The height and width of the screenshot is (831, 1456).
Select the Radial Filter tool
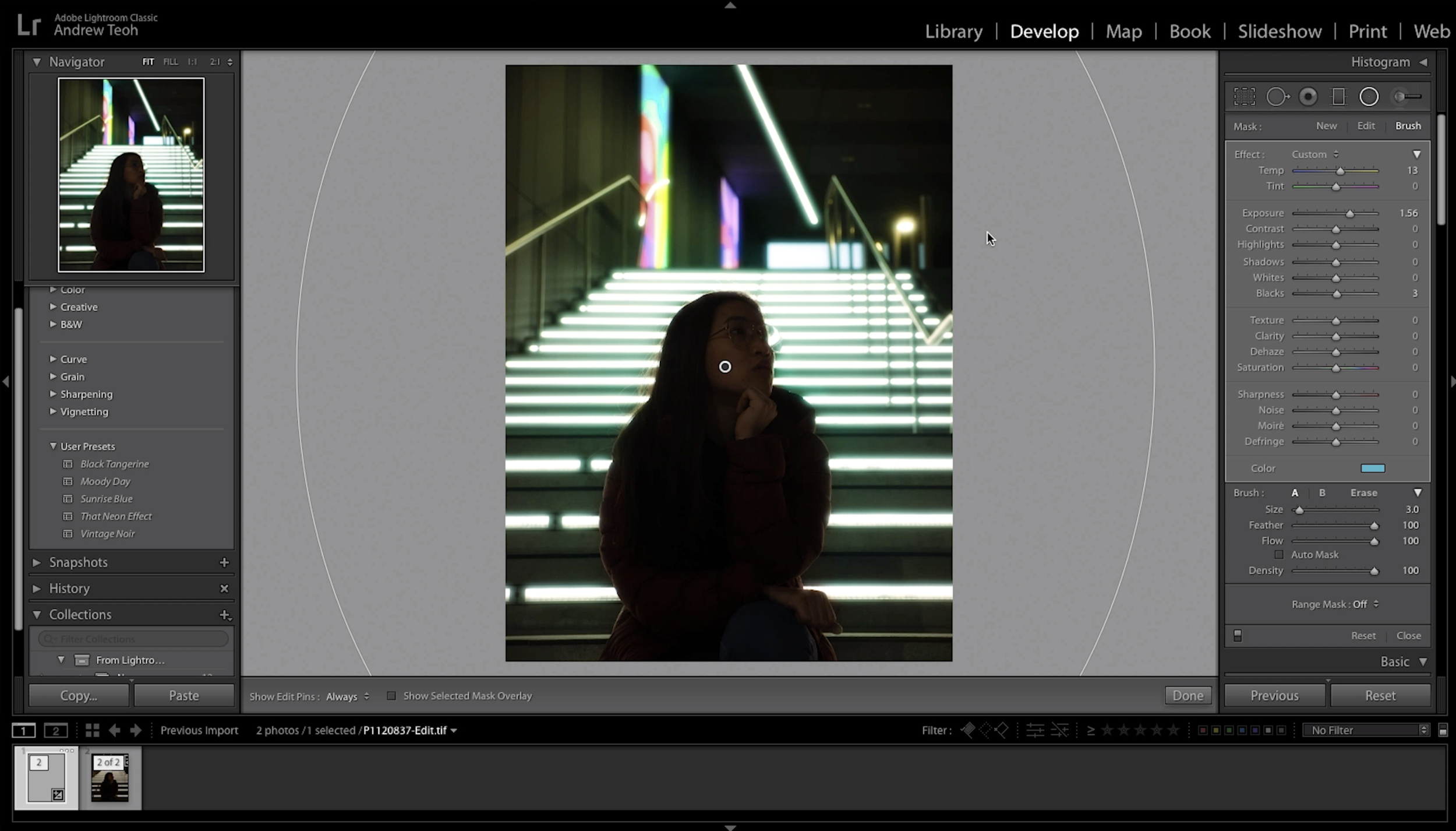(1368, 96)
